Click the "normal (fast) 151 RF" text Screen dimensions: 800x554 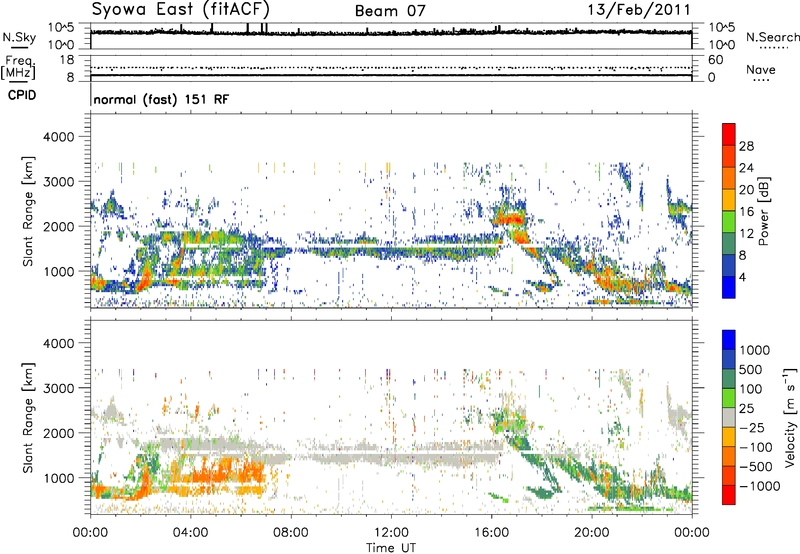coord(161,99)
